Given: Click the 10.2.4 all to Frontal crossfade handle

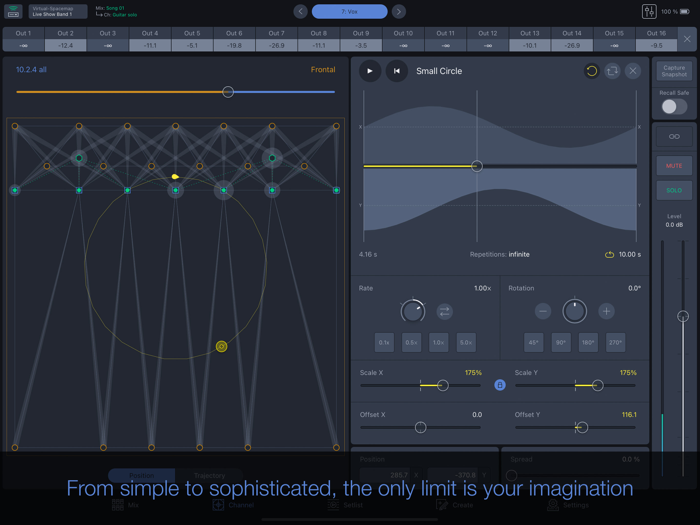Looking at the screenshot, I should point(228,92).
